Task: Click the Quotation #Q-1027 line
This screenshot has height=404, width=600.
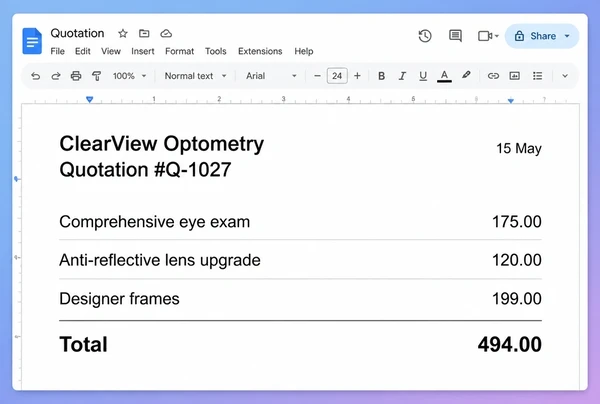Action: [x=145, y=170]
